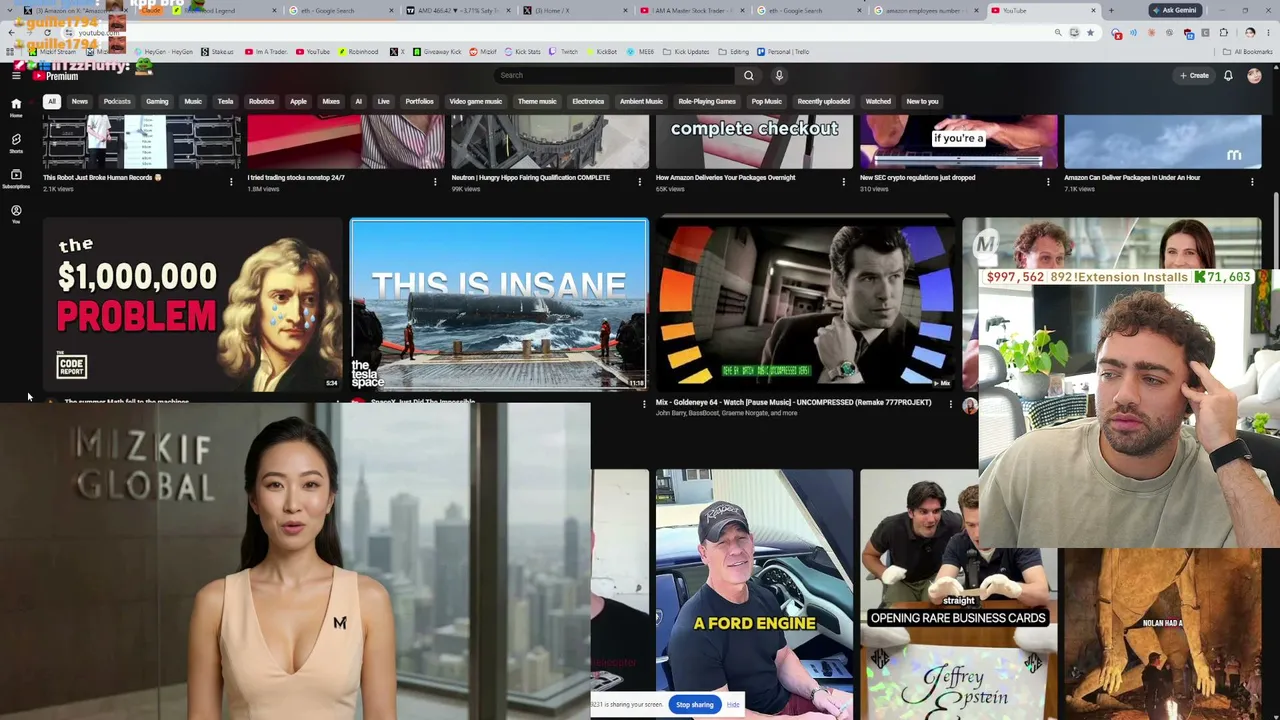Open 'OPENING RARE BUSINESS CARDS' short thumbnail

[x=958, y=594]
